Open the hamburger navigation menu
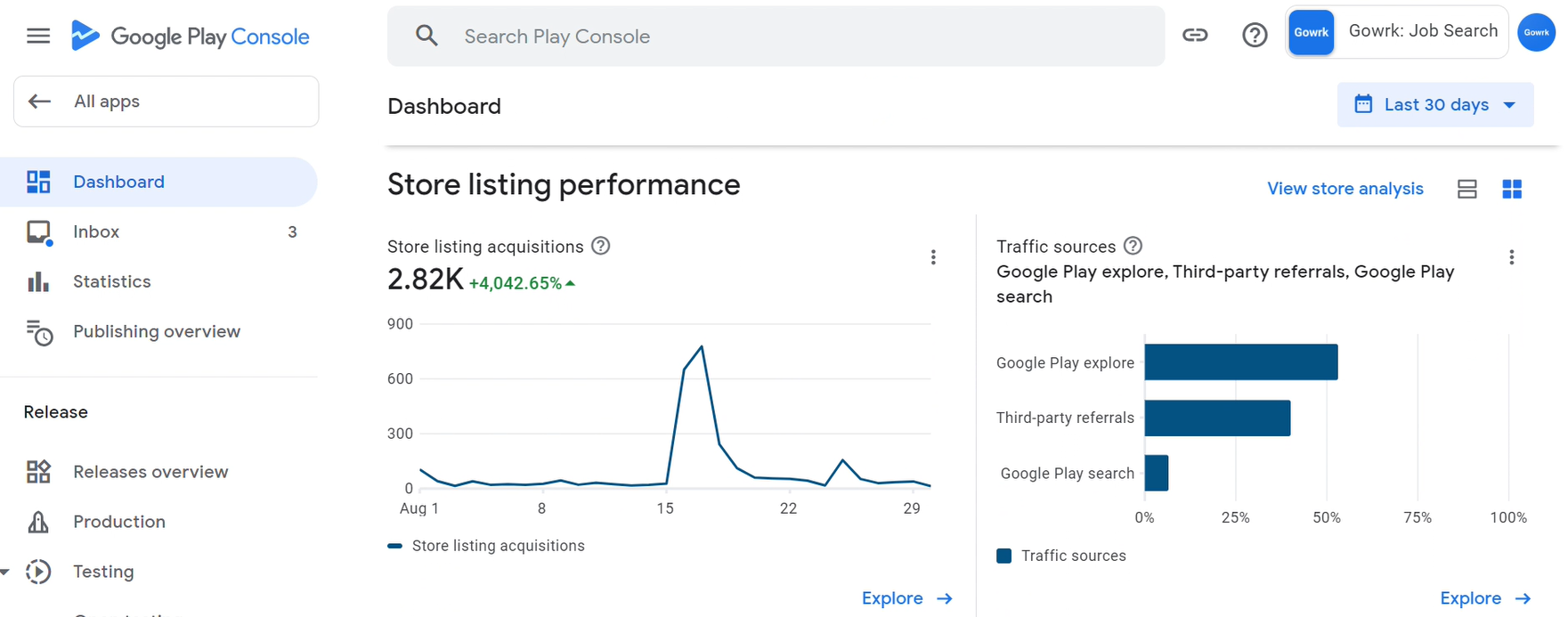The width and height of the screenshot is (1568, 617). click(38, 37)
